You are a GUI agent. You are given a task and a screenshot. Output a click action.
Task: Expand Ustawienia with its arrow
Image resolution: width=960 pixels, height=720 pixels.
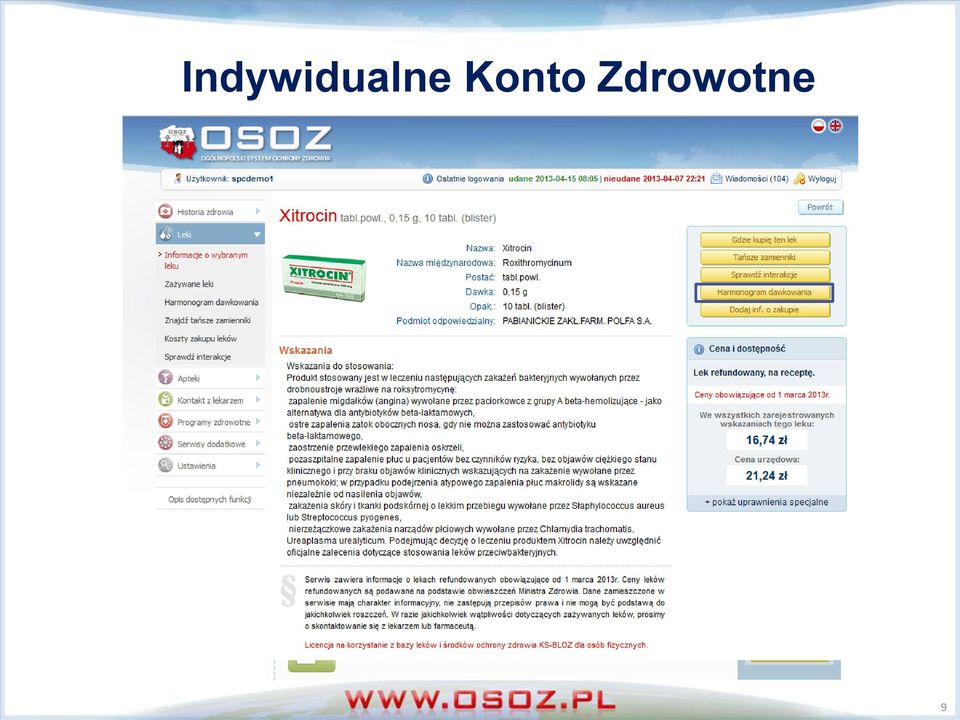coord(258,465)
